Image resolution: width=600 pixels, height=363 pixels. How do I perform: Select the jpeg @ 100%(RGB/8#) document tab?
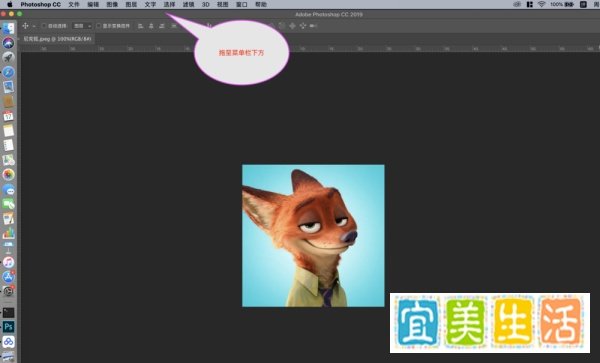[57, 39]
